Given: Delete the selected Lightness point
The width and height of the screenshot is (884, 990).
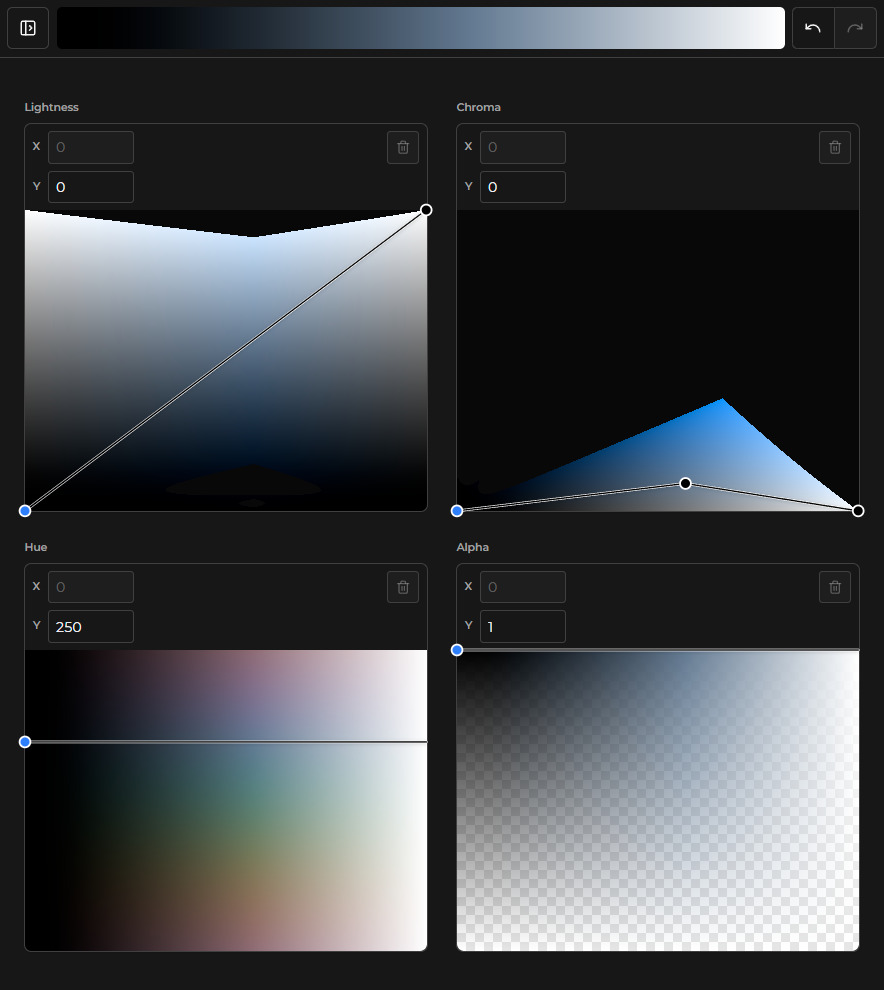Looking at the screenshot, I should (403, 147).
